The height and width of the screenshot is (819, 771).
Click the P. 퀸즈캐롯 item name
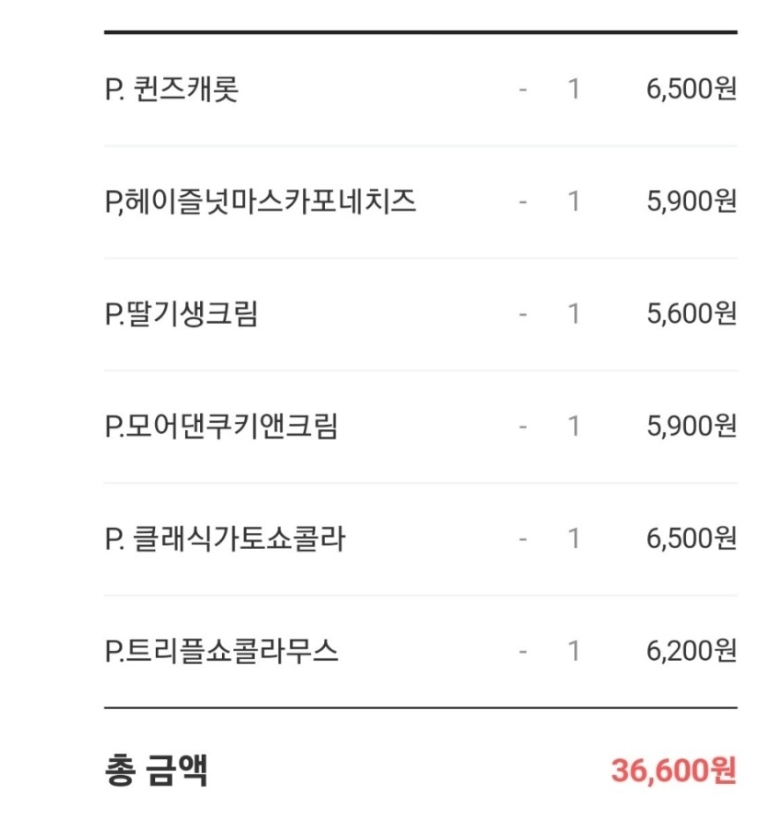(171, 90)
